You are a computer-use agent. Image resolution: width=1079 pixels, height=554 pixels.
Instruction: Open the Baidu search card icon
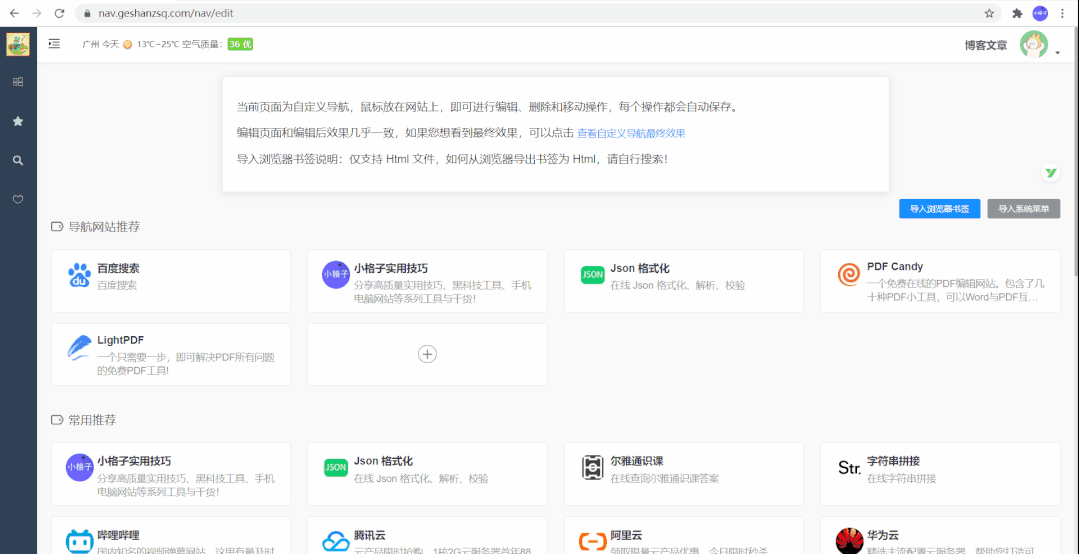pos(79,275)
